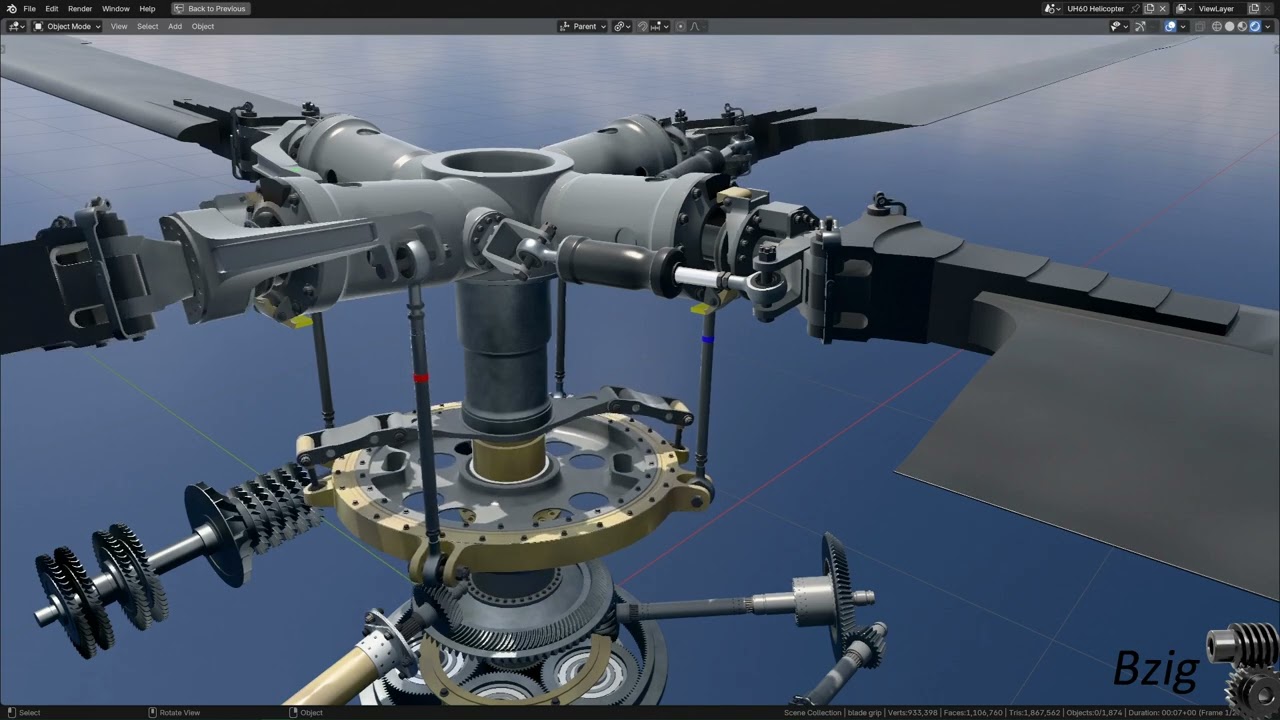Image resolution: width=1280 pixels, height=720 pixels.
Task: Click the Object hint in the status bar
Action: pyautogui.click(x=312, y=712)
